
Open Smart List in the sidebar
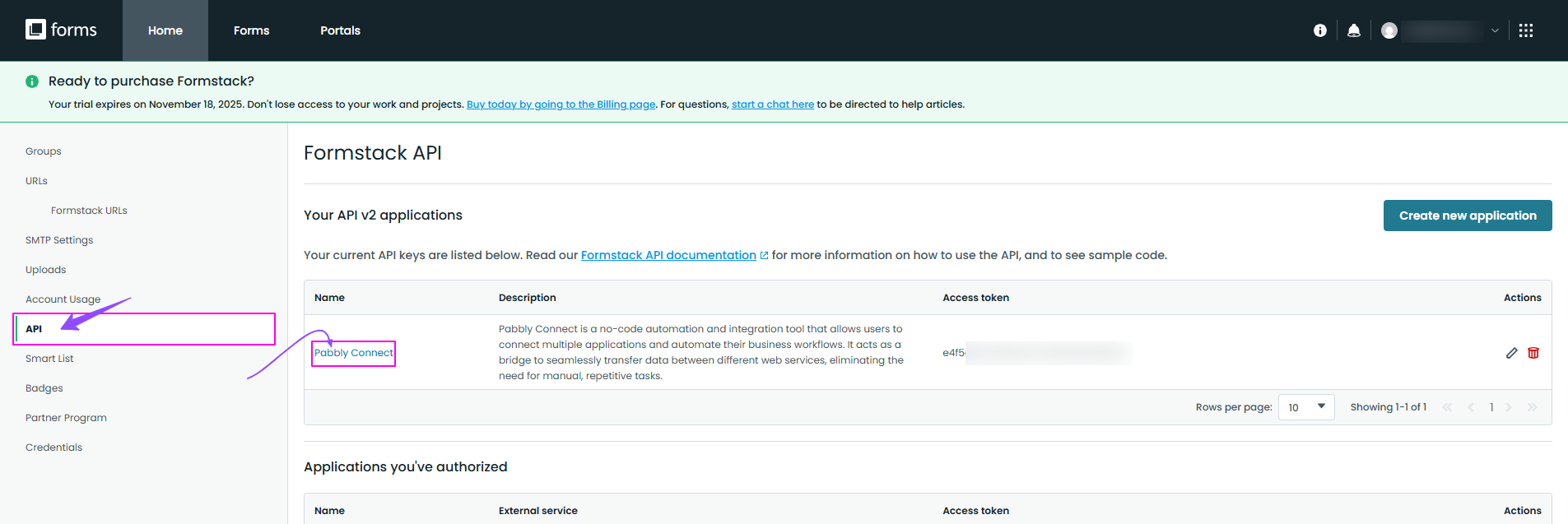(49, 359)
